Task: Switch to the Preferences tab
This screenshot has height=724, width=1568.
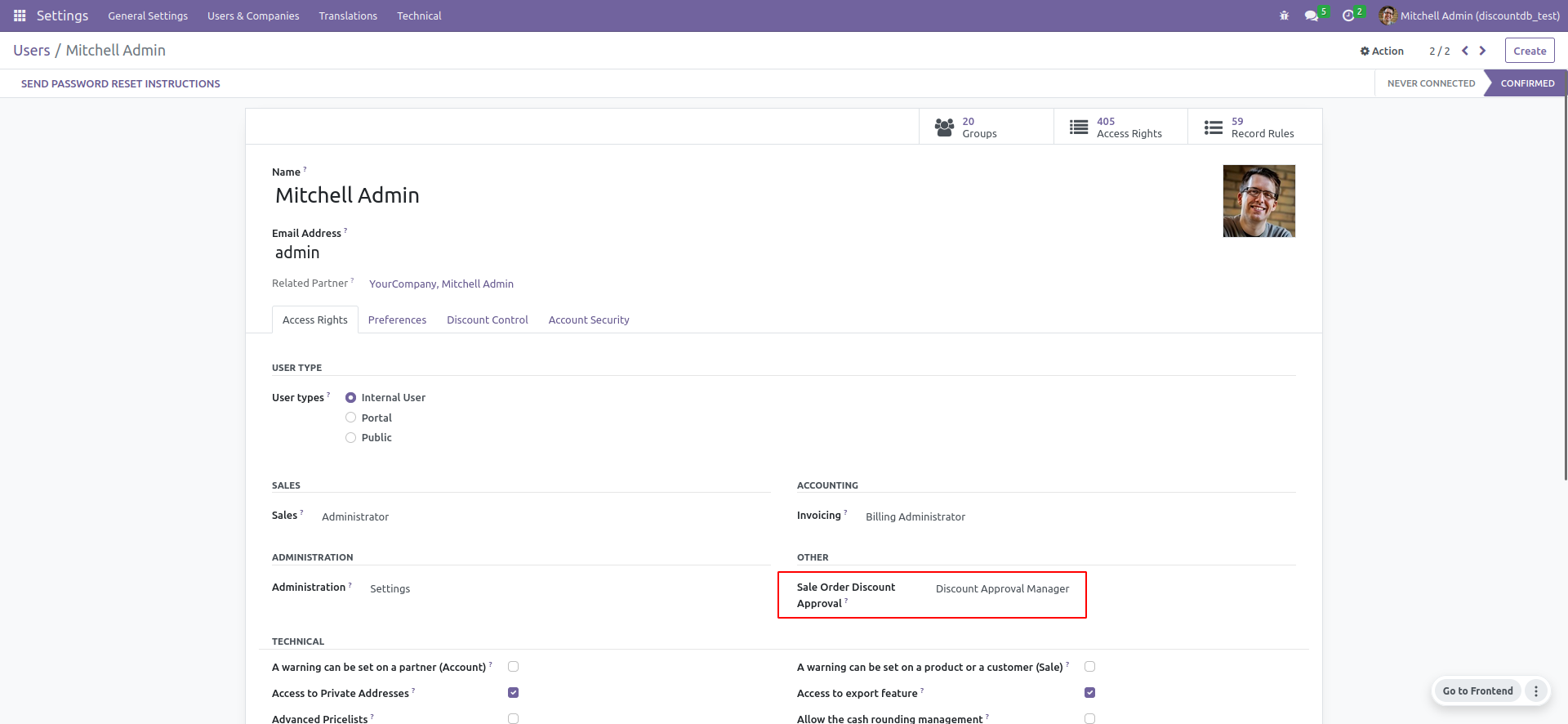Action: pos(397,320)
